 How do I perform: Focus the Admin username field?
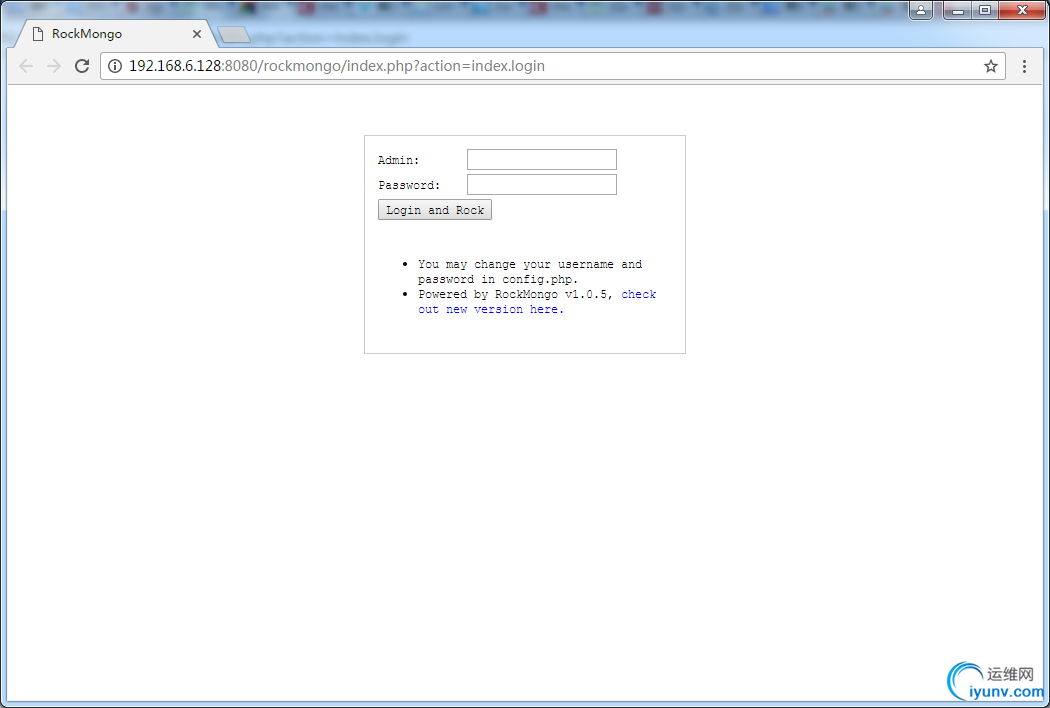pyautogui.click(x=542, y=159)
